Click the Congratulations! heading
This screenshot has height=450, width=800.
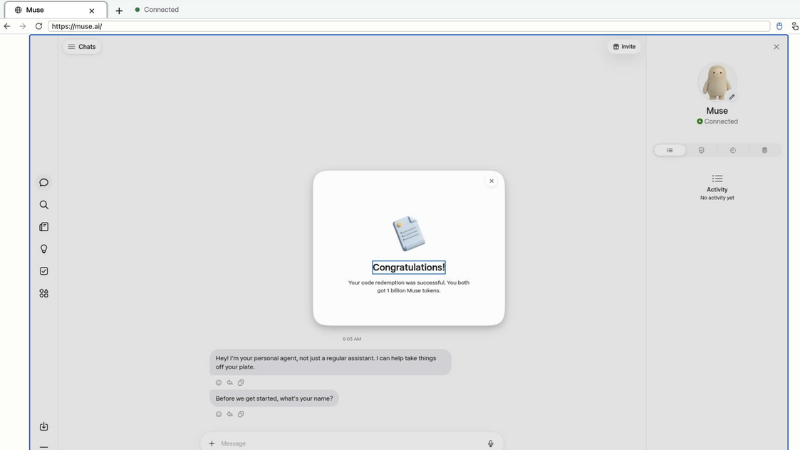tap(409, 267)
